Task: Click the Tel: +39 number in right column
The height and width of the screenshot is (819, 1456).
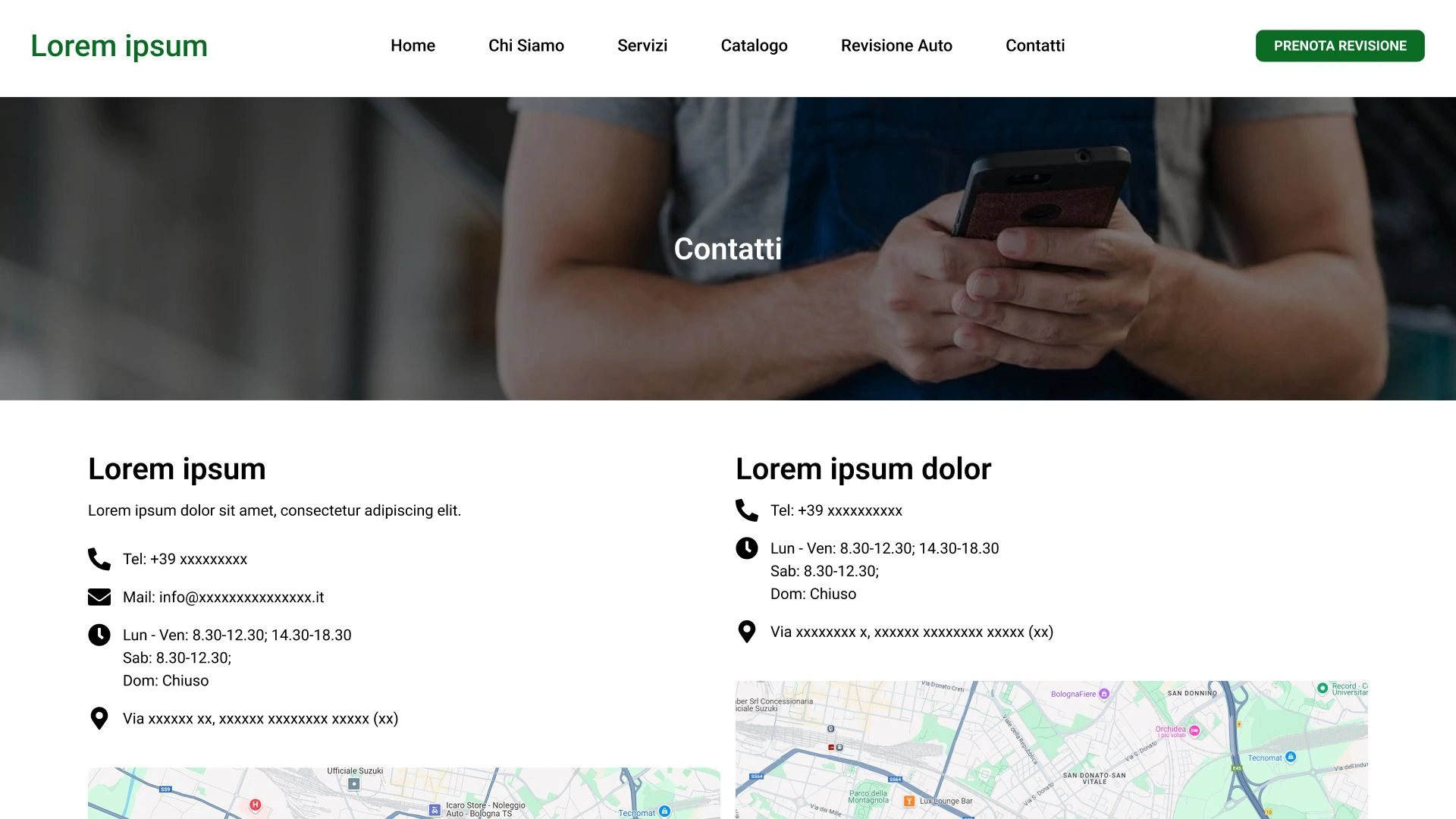Action: click(836, 510)
